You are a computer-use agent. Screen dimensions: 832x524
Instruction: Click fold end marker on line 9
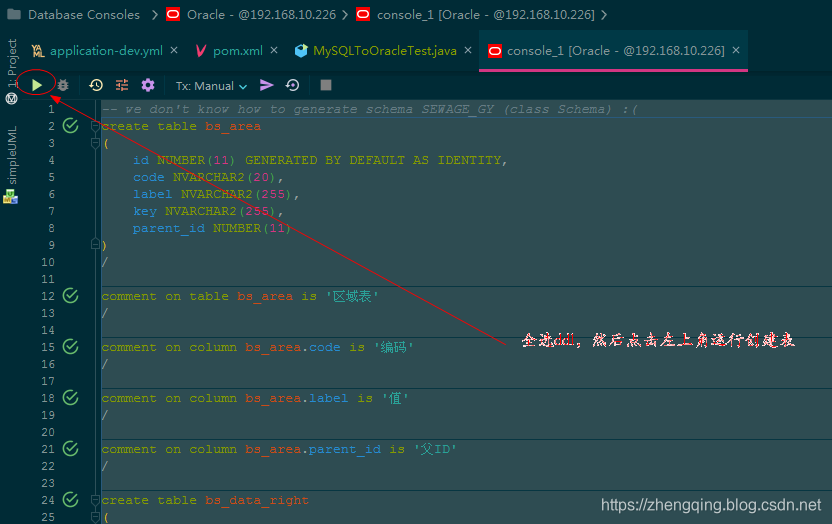coord(95,244)
